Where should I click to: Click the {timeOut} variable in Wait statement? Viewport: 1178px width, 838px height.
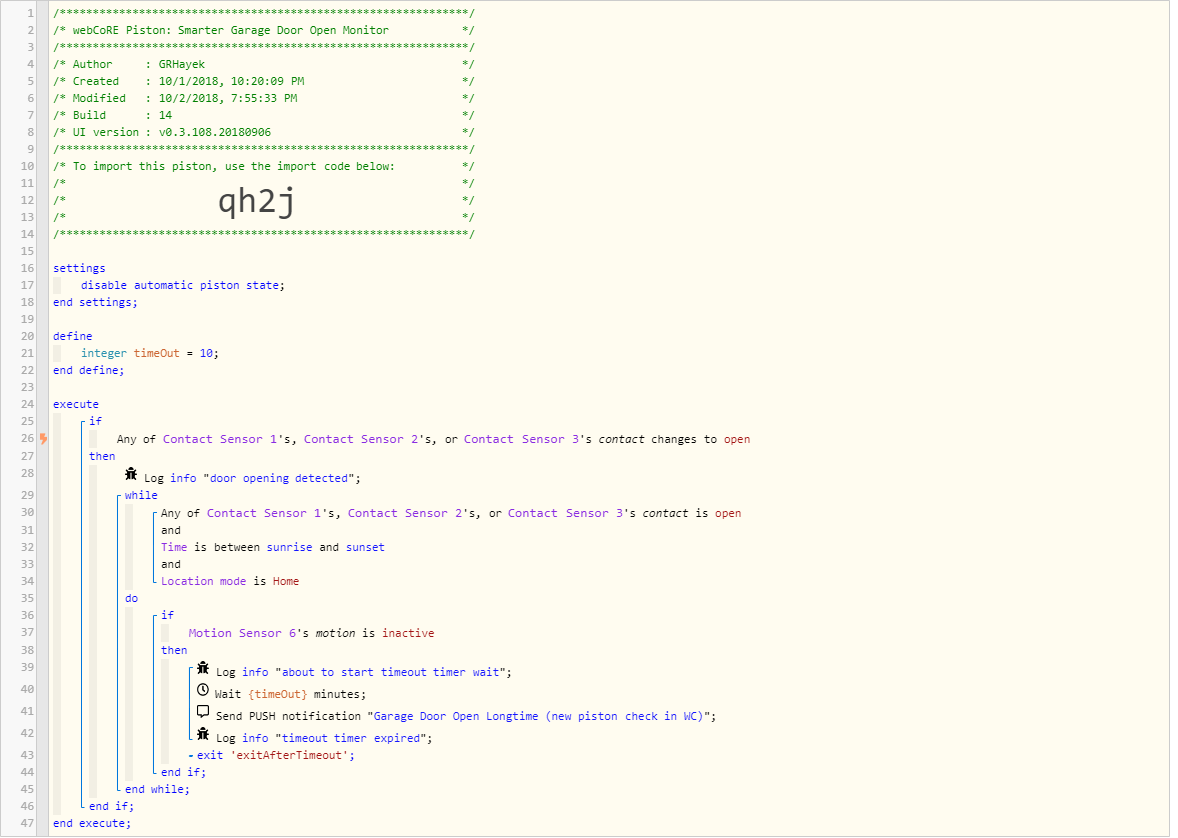[x=277, y=694]
